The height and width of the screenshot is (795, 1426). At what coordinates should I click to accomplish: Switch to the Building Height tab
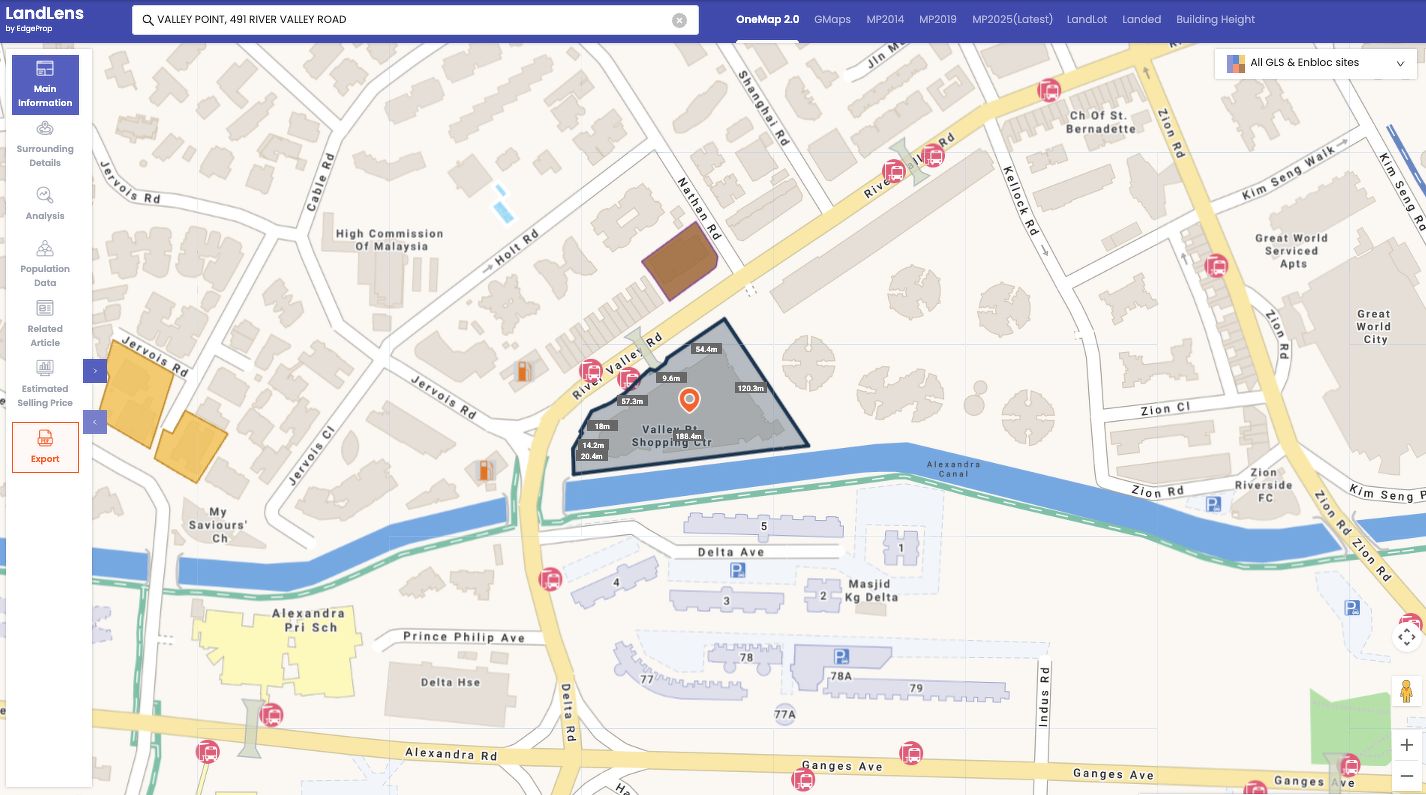(x=1215, y=19)
